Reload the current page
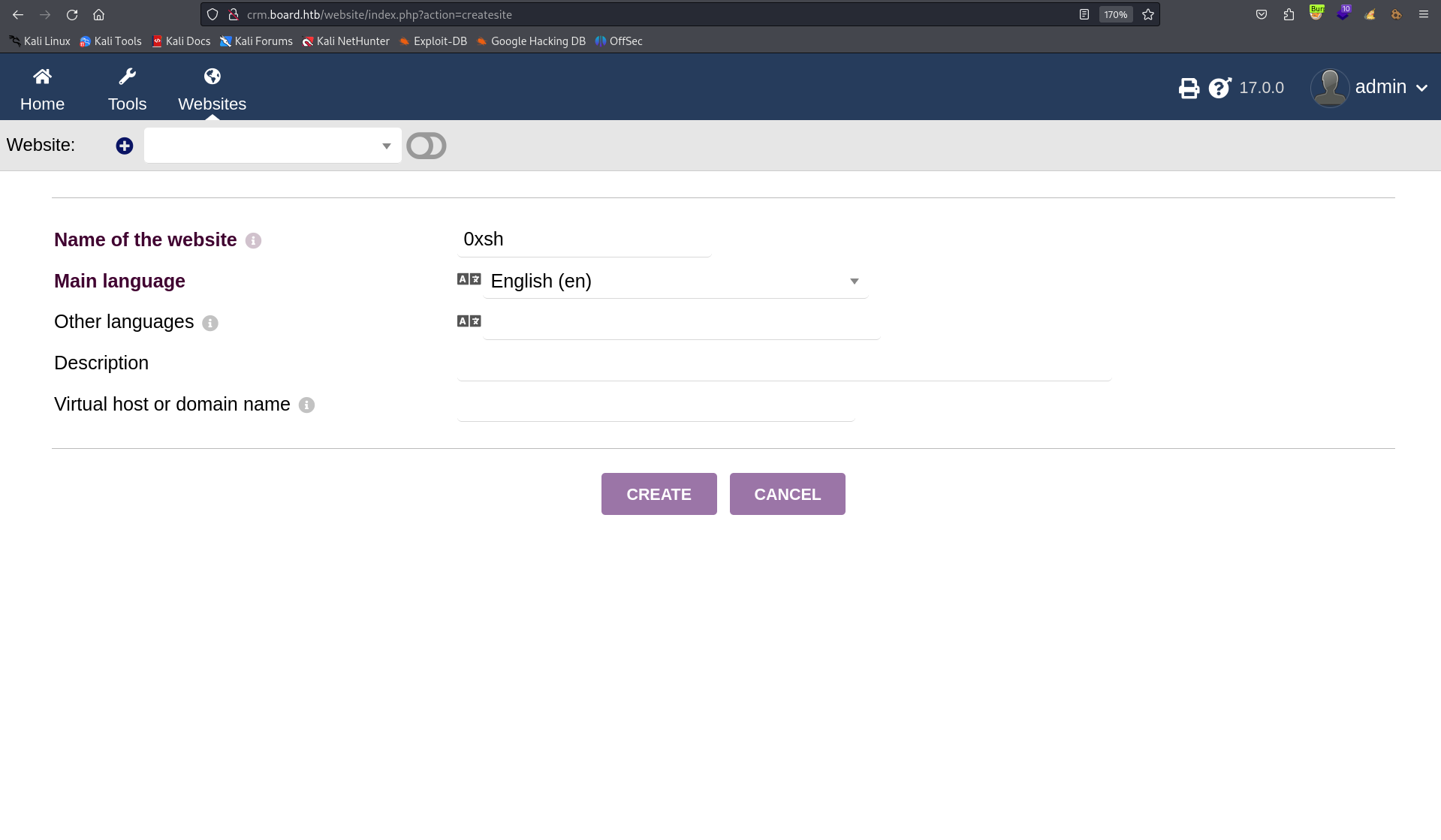 [x=72, y=14]
